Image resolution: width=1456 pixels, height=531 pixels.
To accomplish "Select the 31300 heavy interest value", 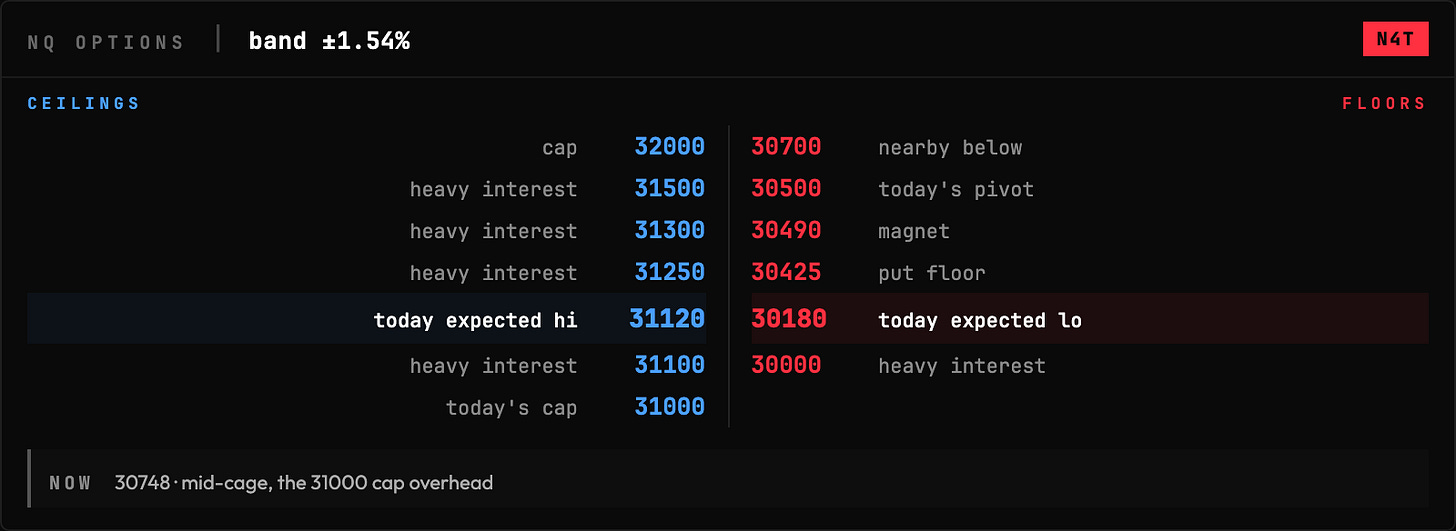I will pos(669,231).
